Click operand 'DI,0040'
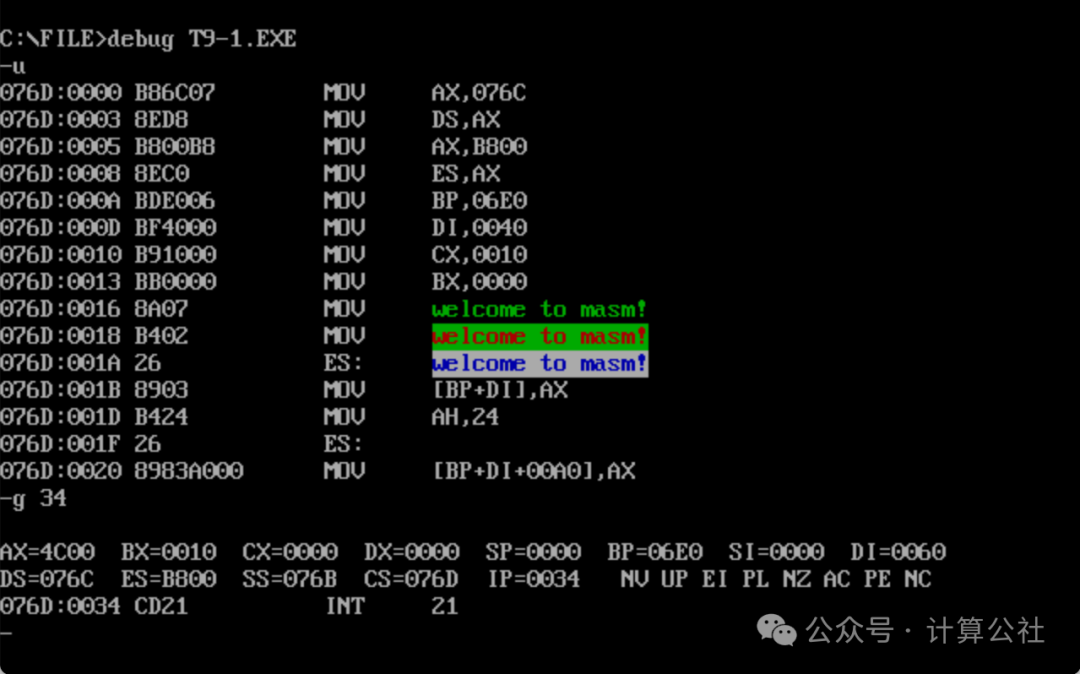 [479, 228]
